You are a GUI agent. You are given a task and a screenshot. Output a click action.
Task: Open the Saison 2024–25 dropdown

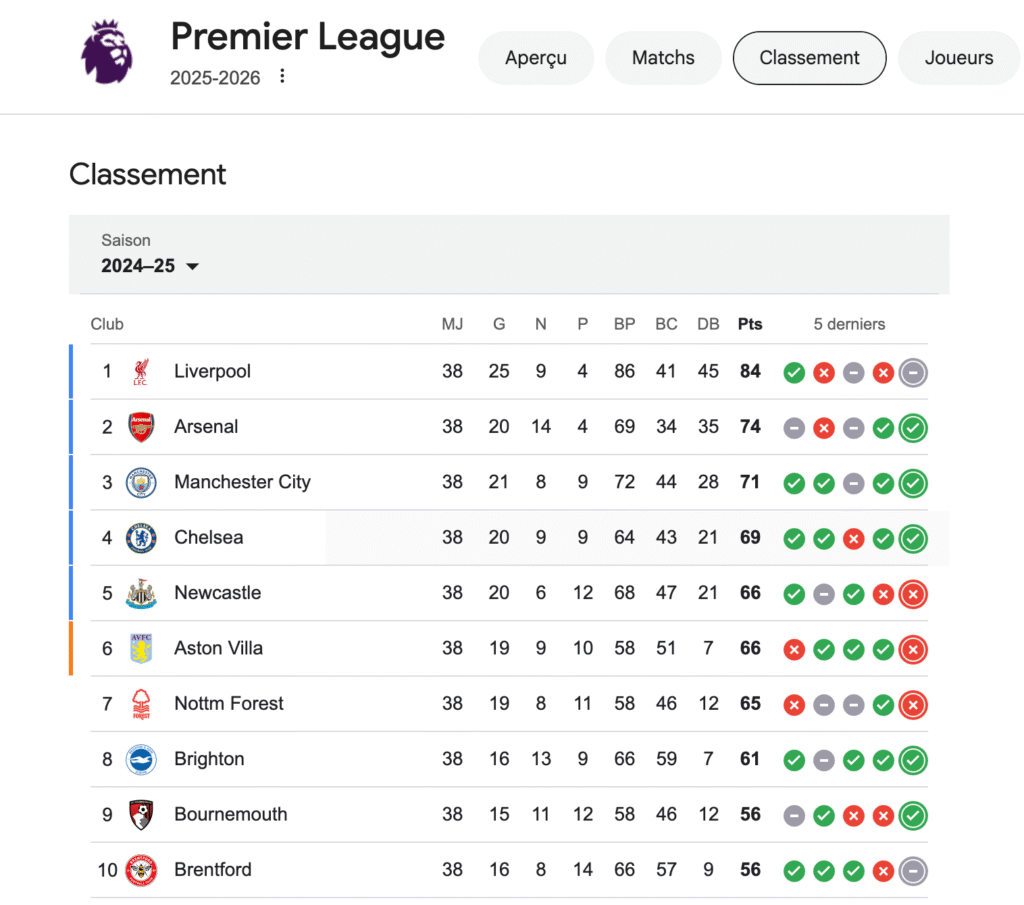click(150, 255)
